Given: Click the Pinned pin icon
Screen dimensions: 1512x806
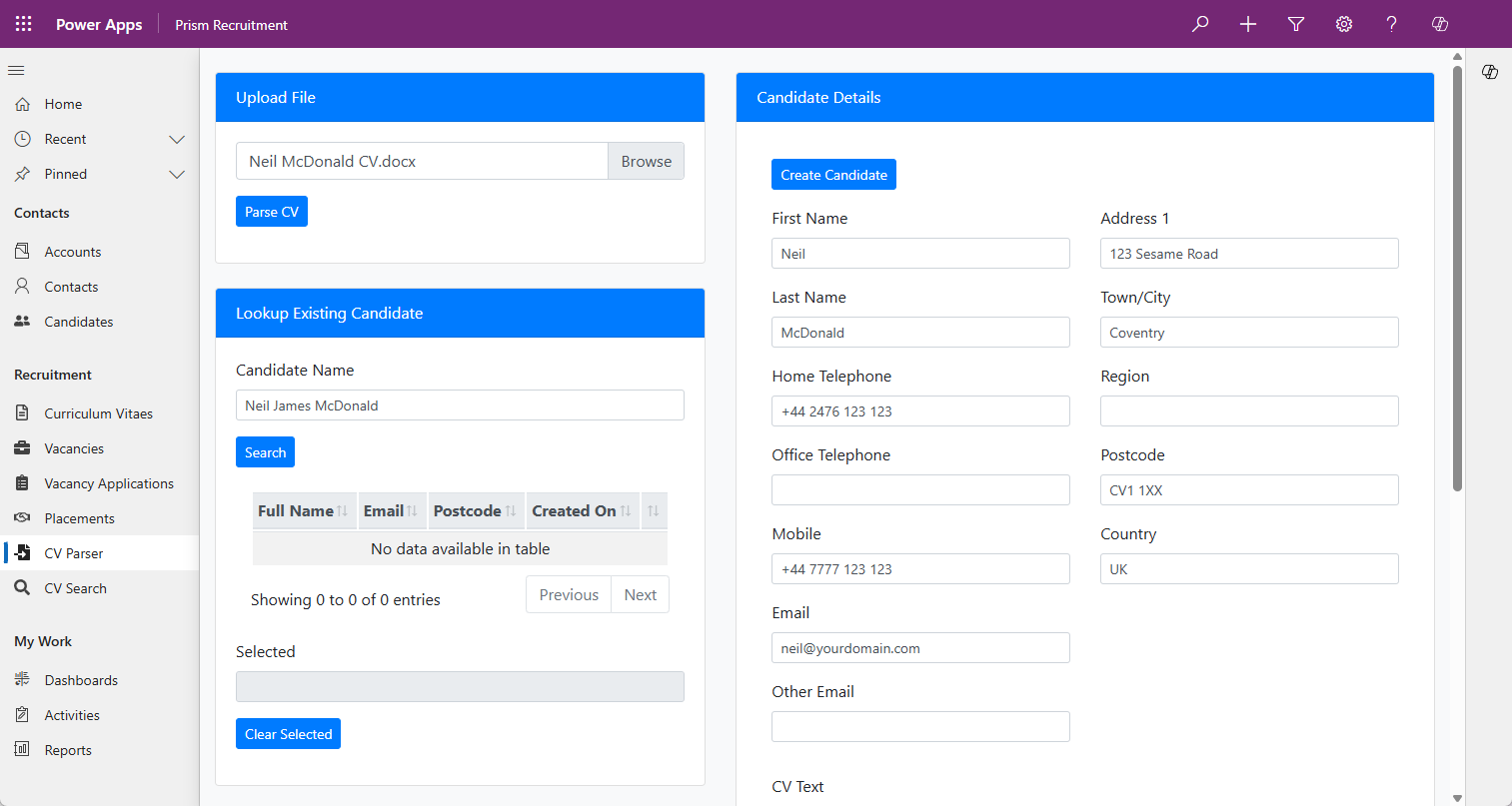Looking at the screenshot, I should coord(22,174).
